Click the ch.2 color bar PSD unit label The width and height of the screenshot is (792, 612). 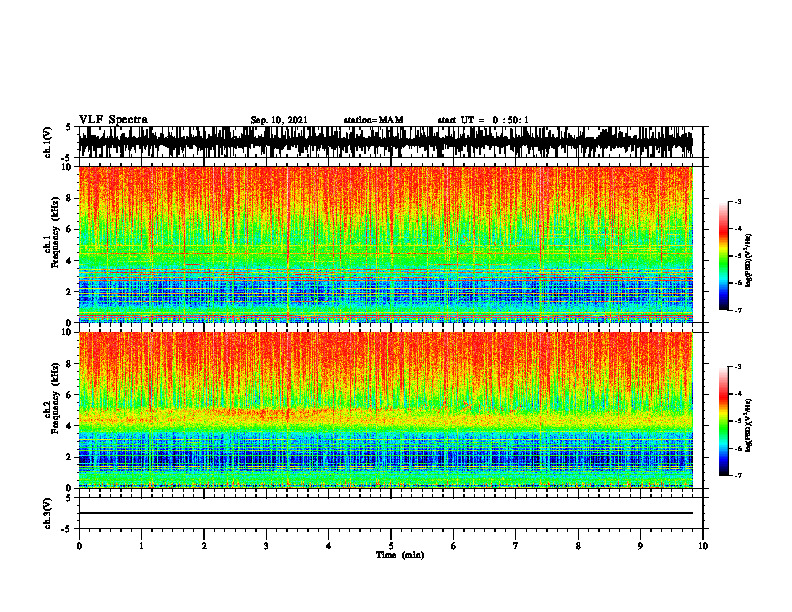749,424
